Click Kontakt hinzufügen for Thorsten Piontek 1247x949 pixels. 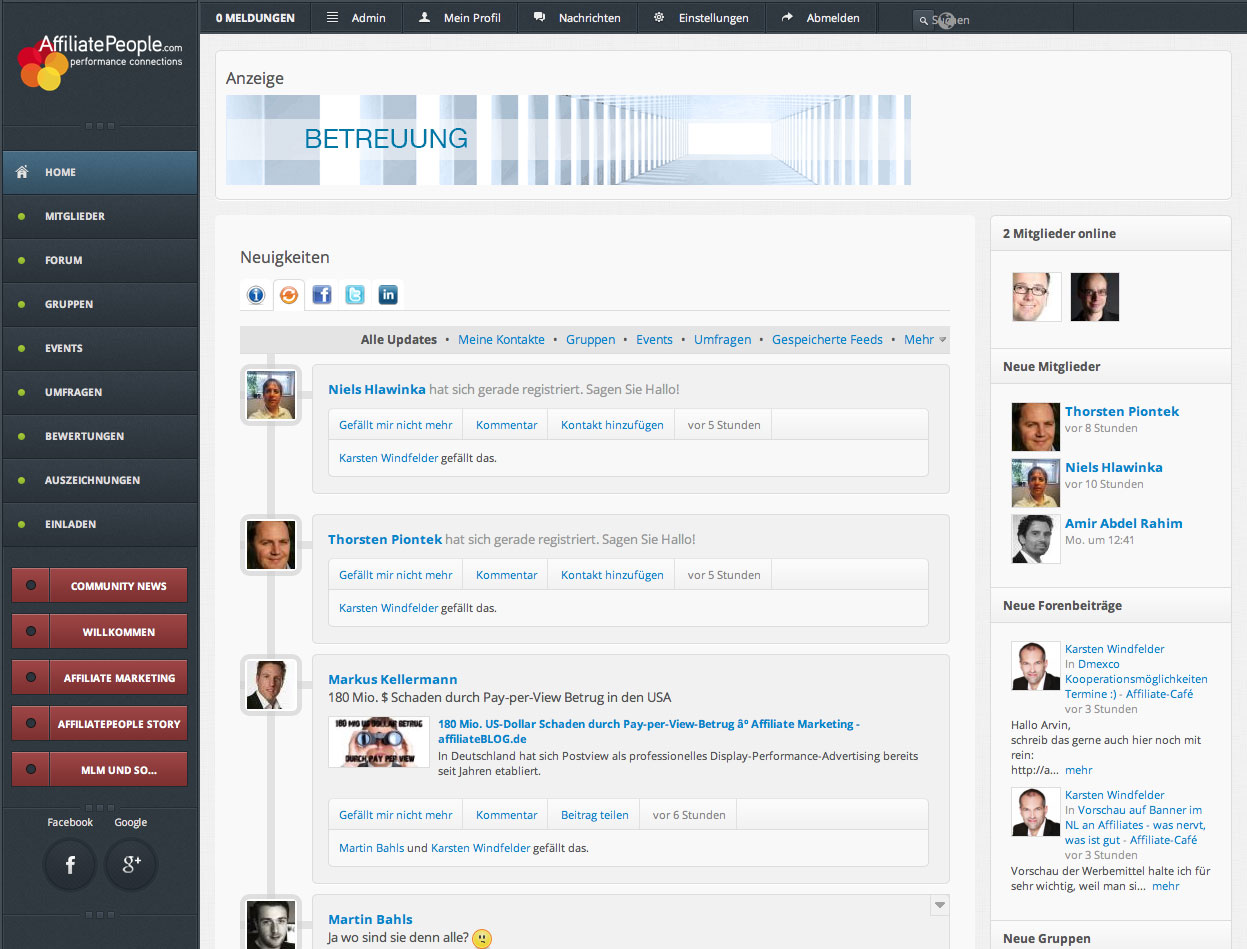click(612, 575)
